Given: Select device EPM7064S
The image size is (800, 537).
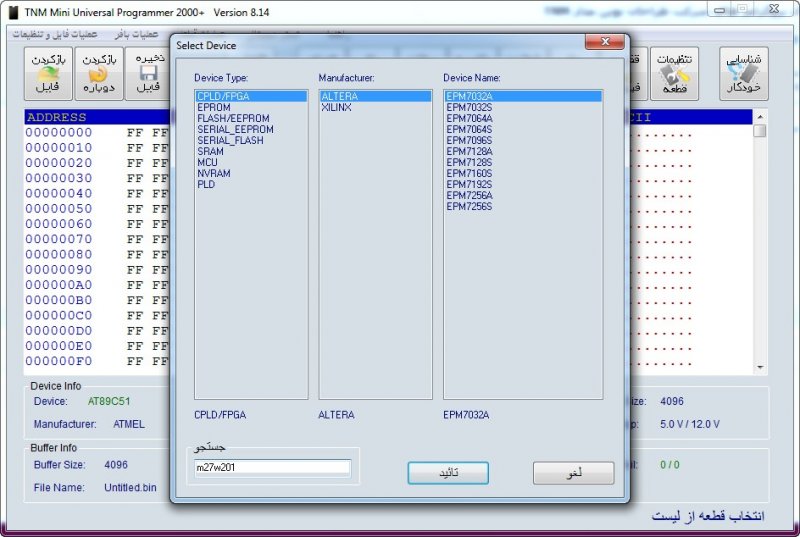Looking at the screenshot, I should pos(469,130).
